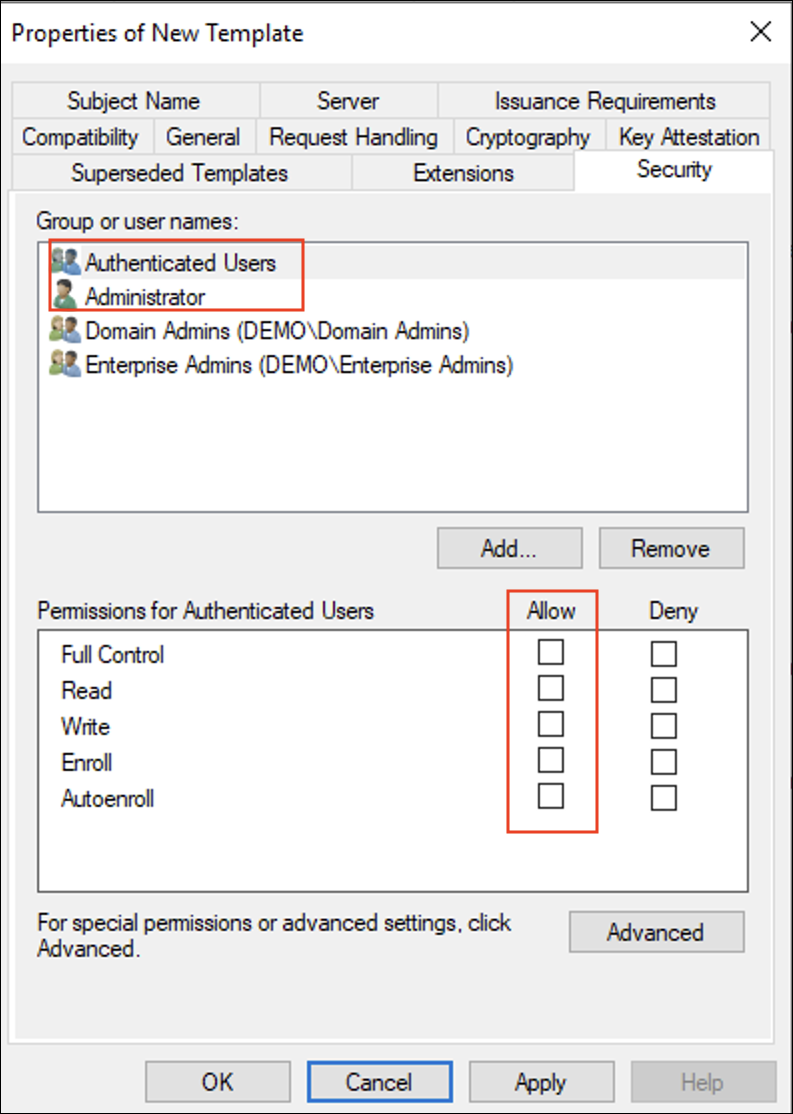Confirm with the OK button
Image resolution: width=793 pixels, height=1114 pixels.
pyautogui.click(x=217, y=1082)
